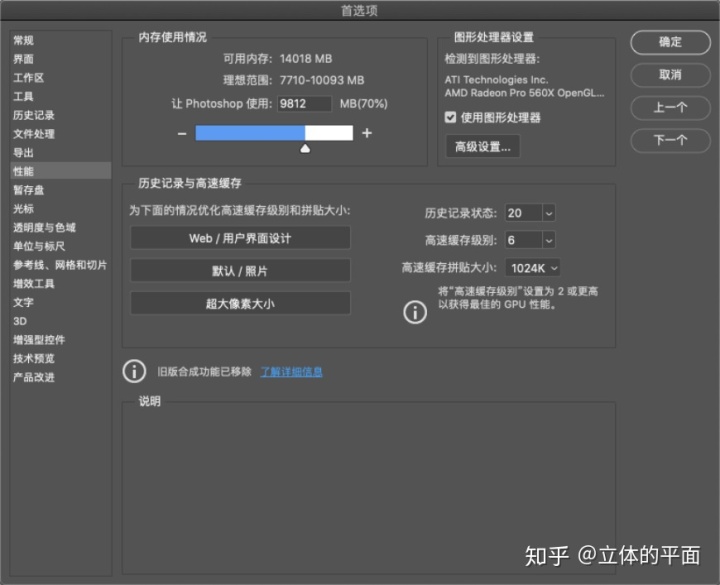Select 常规 in the sidebar
The width and height of the screenshot is (720, 585).
[60, 40]
